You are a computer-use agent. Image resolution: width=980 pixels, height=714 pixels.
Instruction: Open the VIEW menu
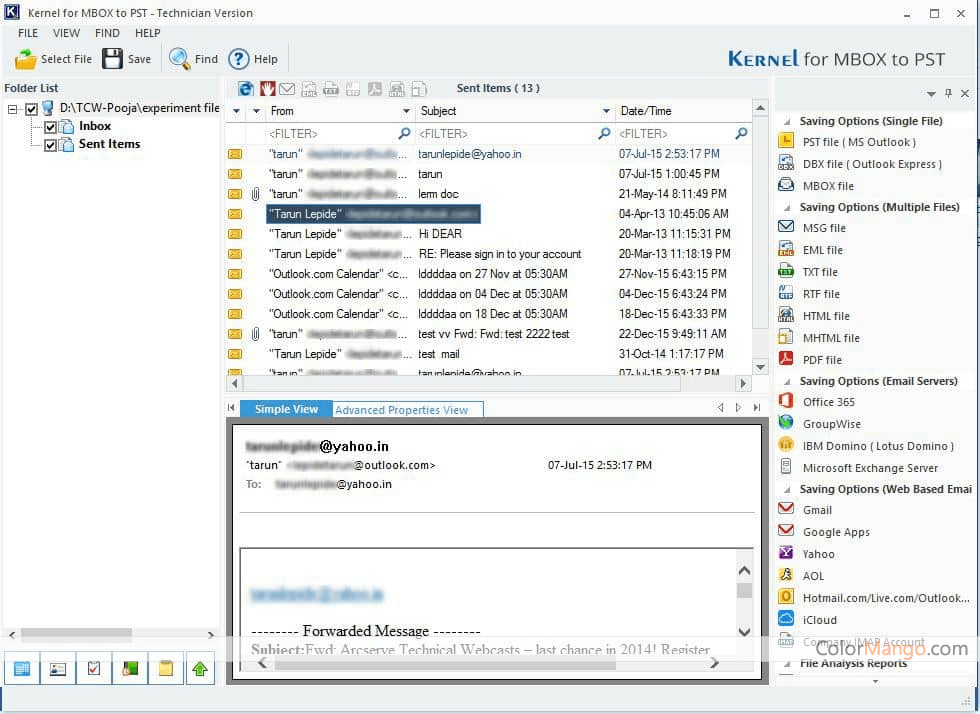[67, 33]
